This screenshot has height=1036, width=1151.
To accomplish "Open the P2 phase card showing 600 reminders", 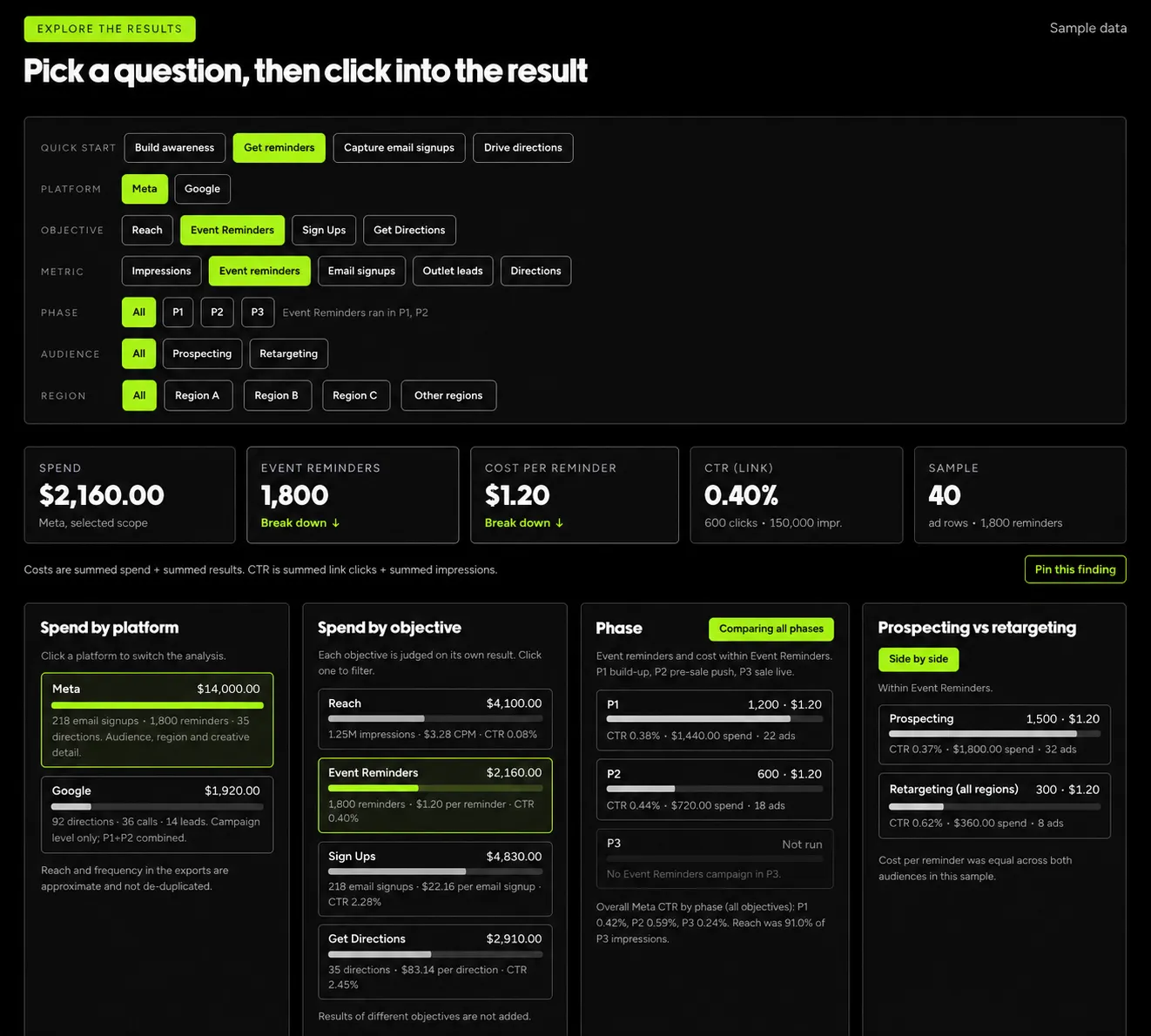I will pos(714,790).
